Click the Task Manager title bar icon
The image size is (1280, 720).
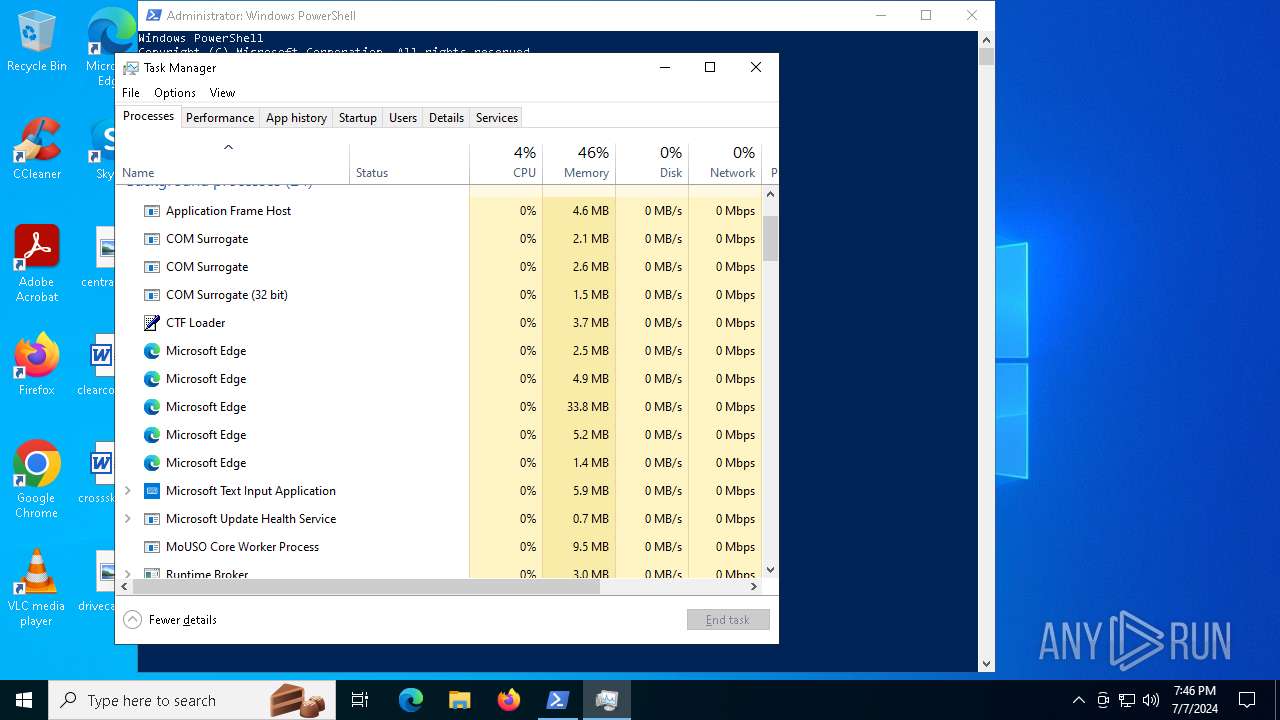click(131, 68)
